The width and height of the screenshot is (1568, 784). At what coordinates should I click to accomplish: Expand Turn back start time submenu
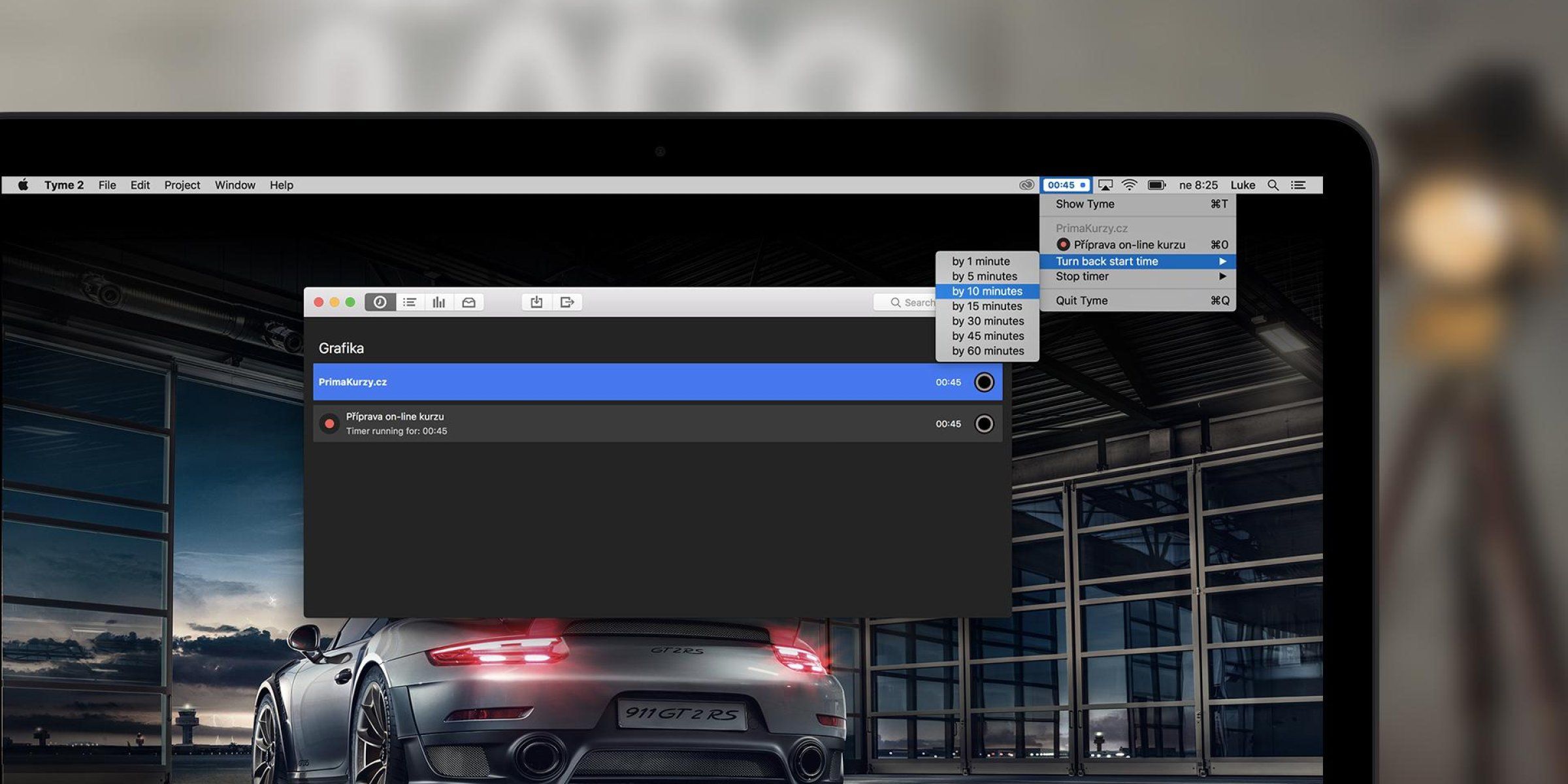tap(1137, 261)
